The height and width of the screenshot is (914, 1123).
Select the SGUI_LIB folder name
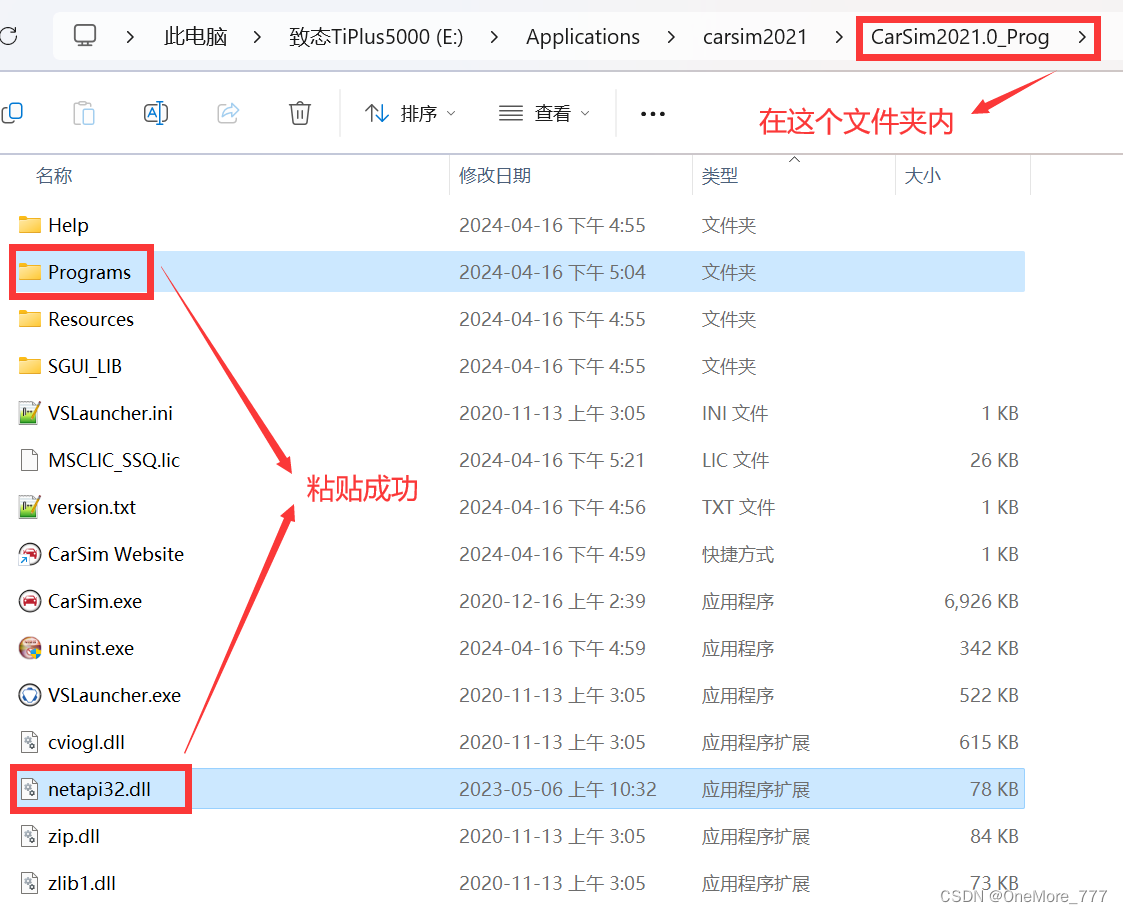(85, 366)
